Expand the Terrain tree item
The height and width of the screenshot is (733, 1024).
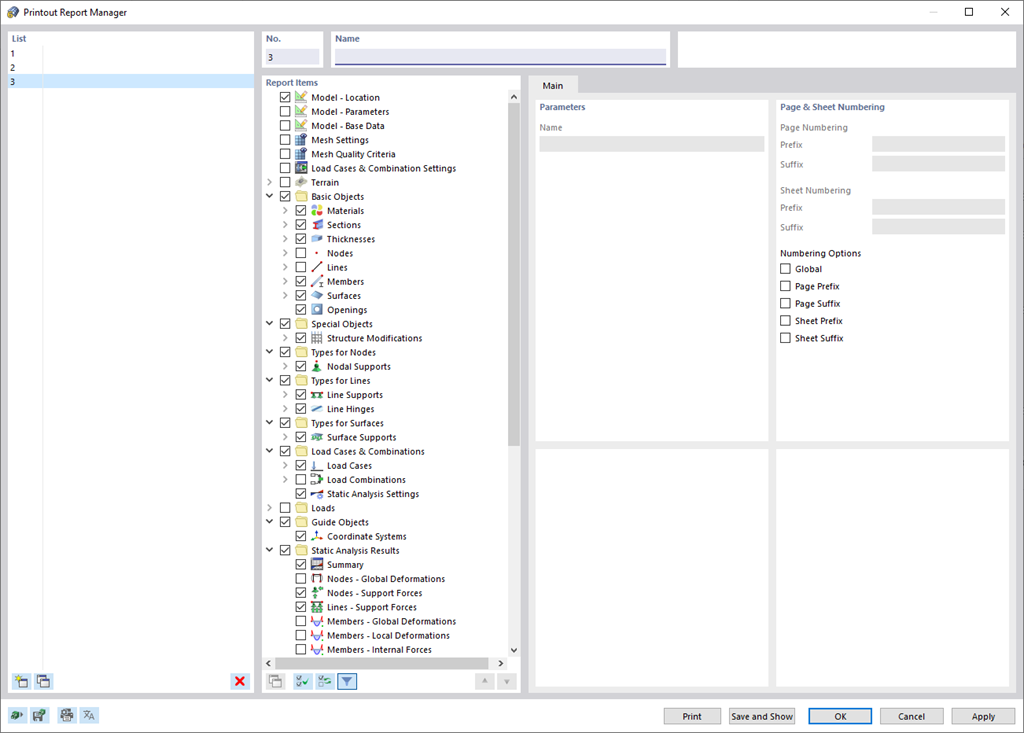pyautogui.click(x=269, y=182)
